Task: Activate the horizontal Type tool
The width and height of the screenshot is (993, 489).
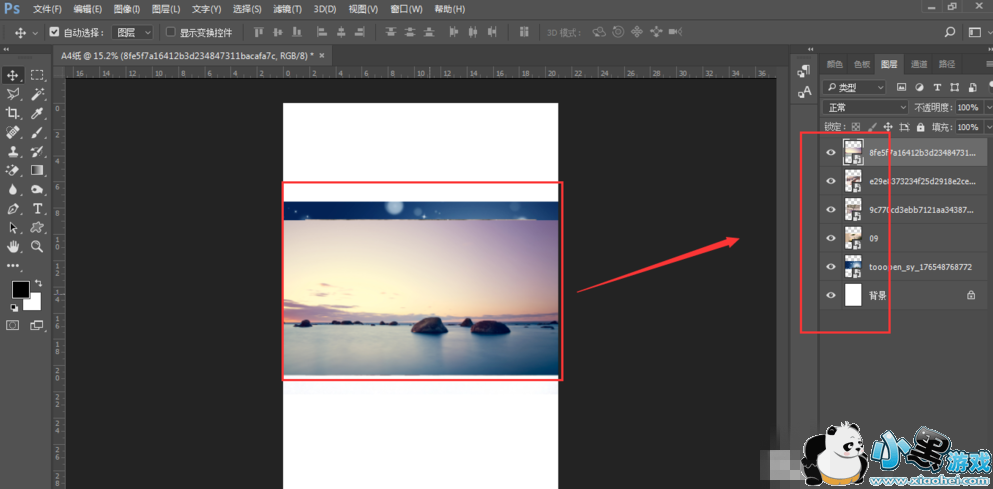Action: pyautogui.click(x=37, y=208)
